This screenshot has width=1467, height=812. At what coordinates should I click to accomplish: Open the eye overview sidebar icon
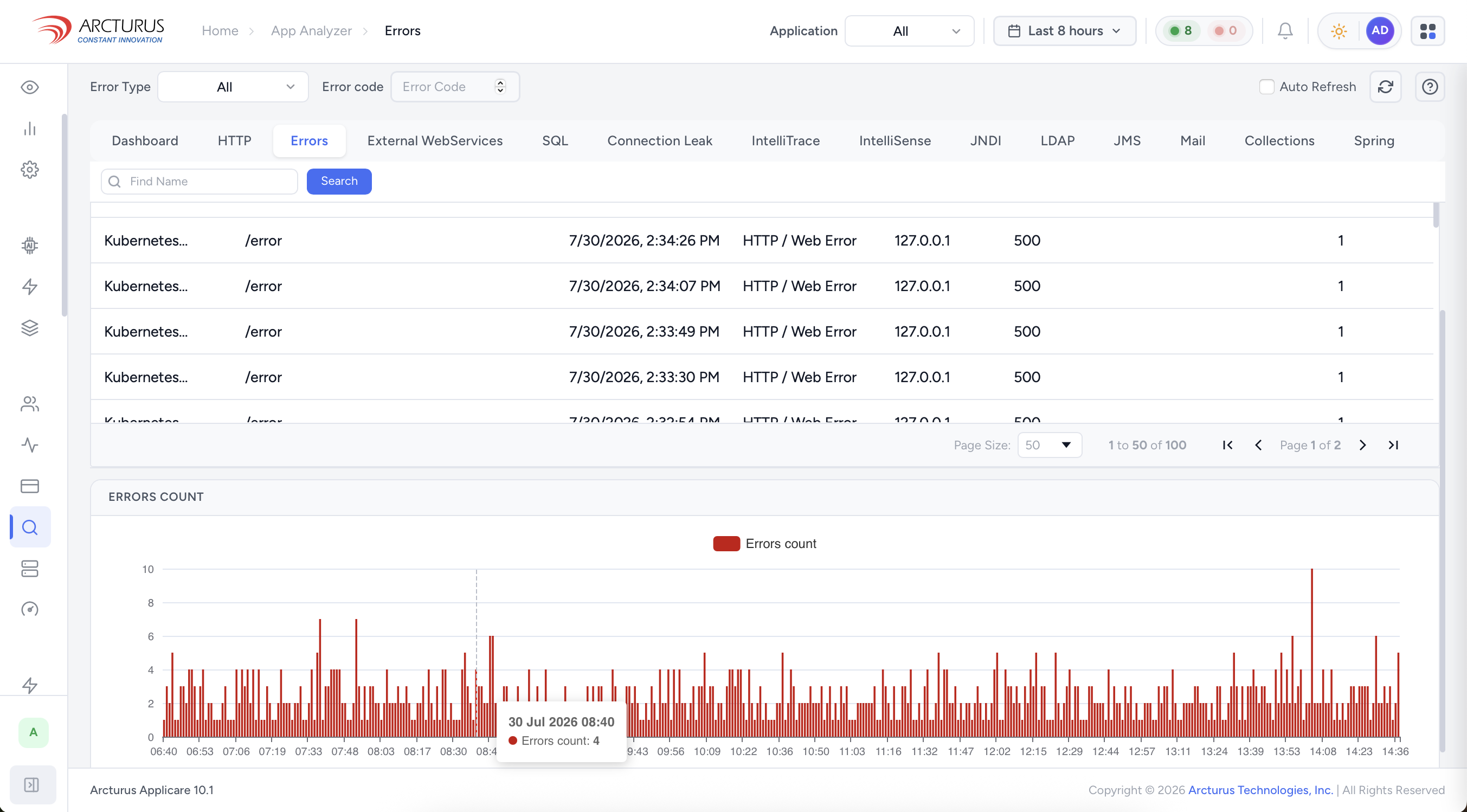(30, 87)
